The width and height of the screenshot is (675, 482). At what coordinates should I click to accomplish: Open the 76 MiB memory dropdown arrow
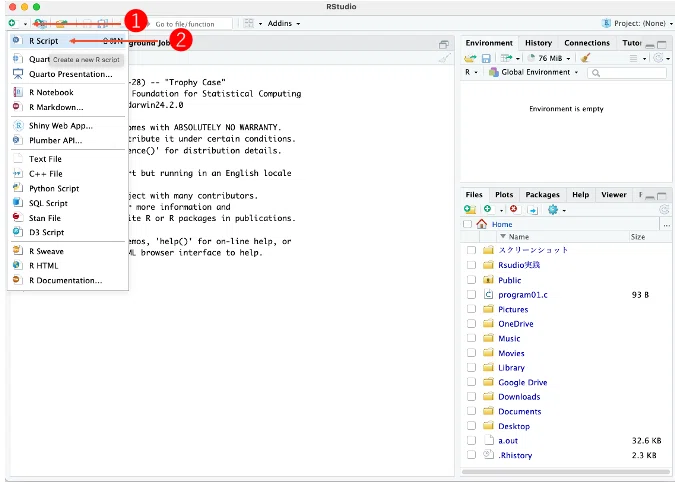click(x=568, y=59)
